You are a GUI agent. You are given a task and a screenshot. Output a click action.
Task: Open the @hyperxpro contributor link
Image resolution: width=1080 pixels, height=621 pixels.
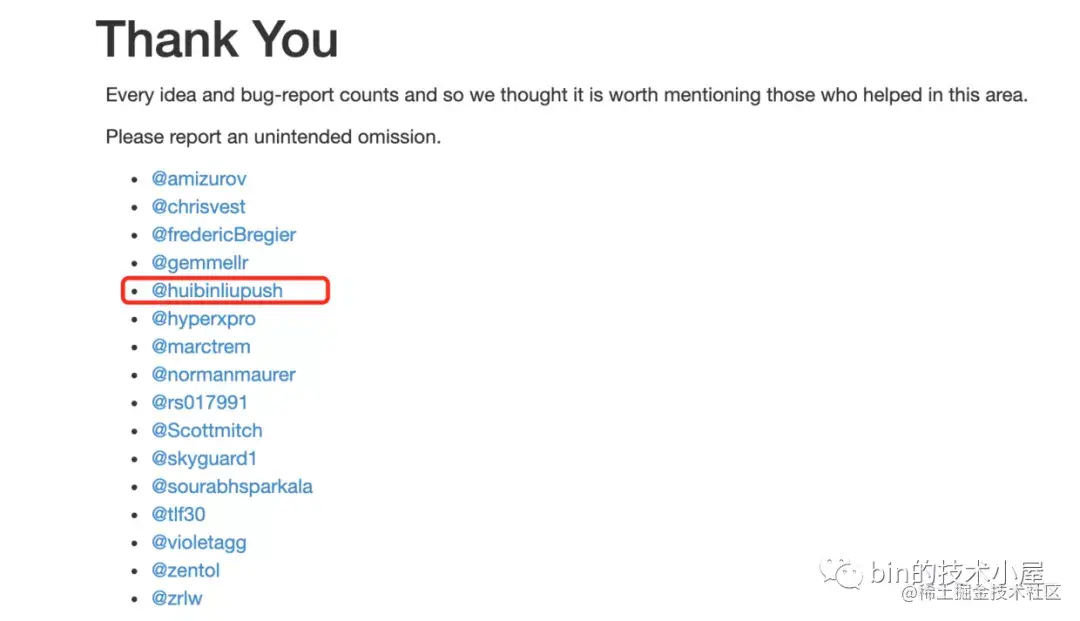click(203, 319)
